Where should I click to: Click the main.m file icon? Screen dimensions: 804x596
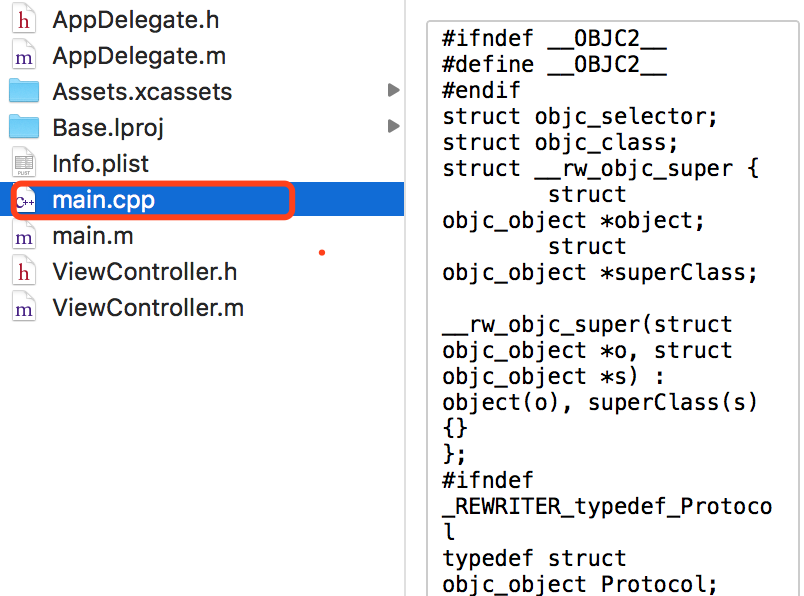(x=24, y=235)
